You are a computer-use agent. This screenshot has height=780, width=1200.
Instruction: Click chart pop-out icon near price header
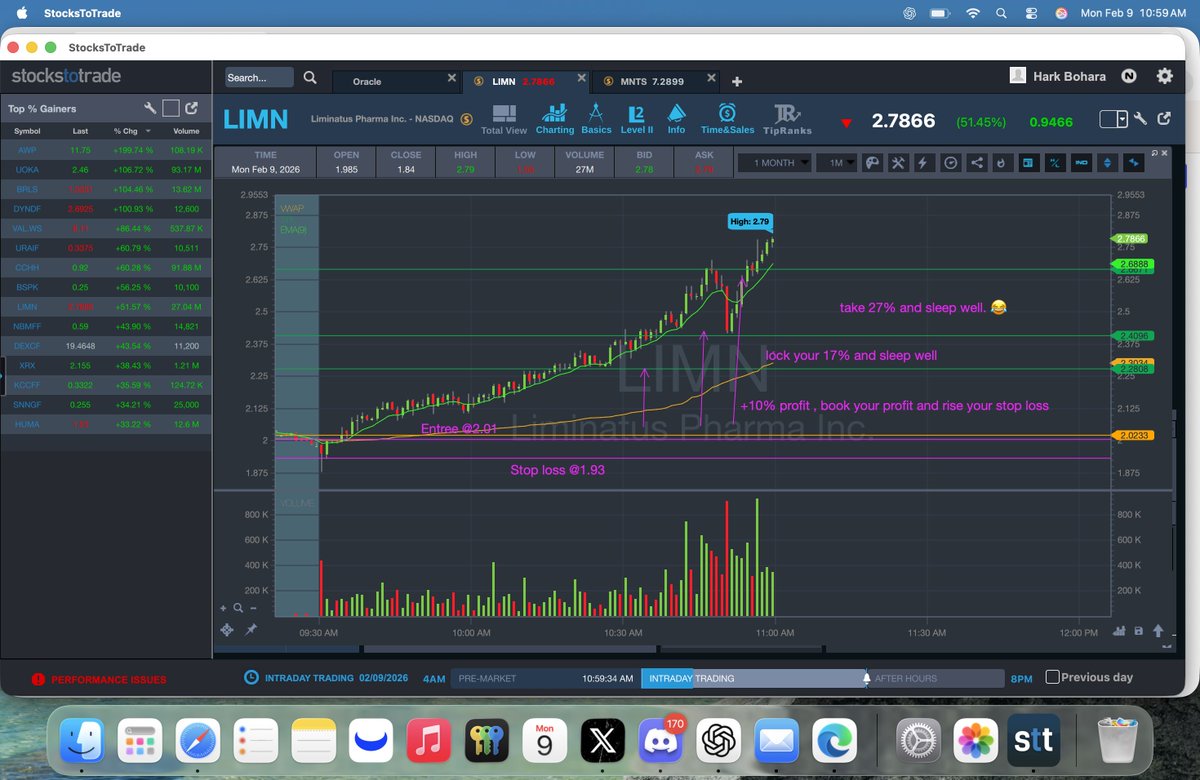pos(1164,119)
